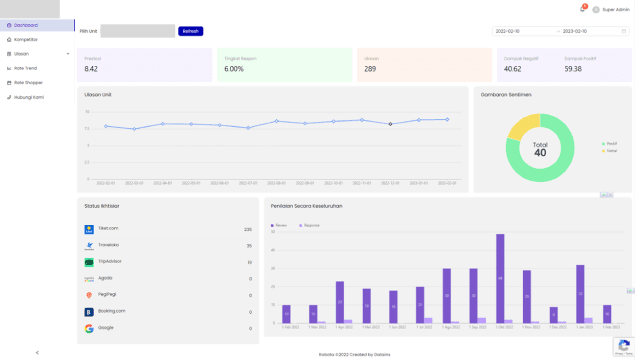
Task: Click the Tingkat Respon 6.00% card
Action: pos(285,65)
